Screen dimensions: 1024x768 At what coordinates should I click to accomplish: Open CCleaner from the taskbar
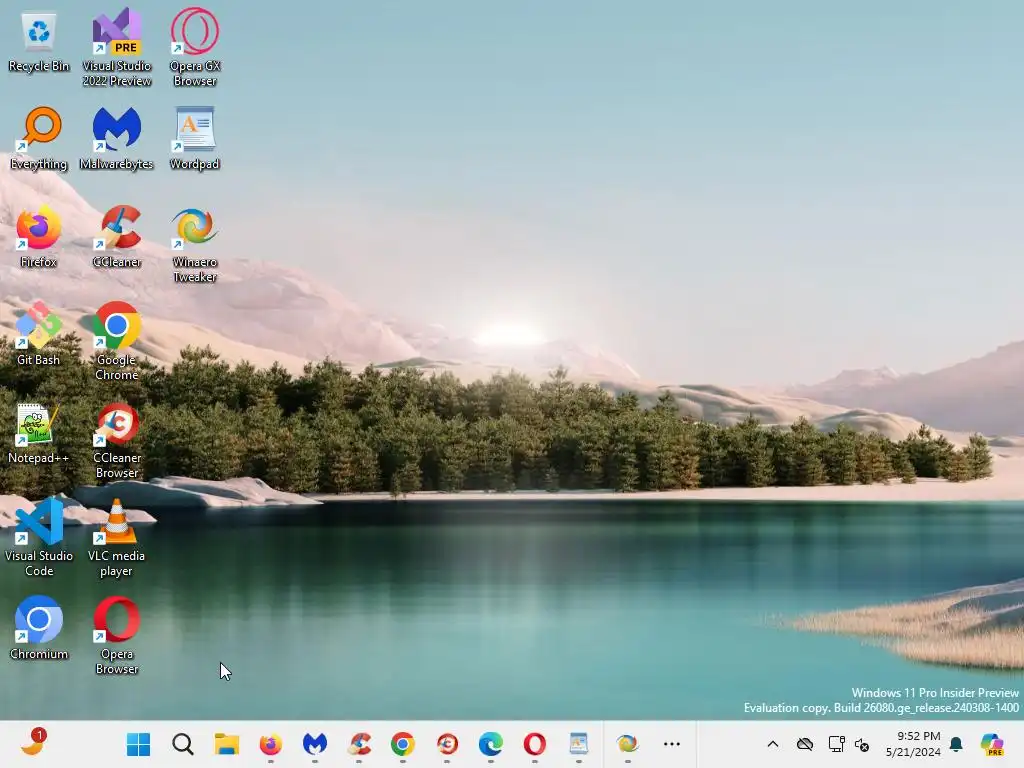click(x=359, y=744)
